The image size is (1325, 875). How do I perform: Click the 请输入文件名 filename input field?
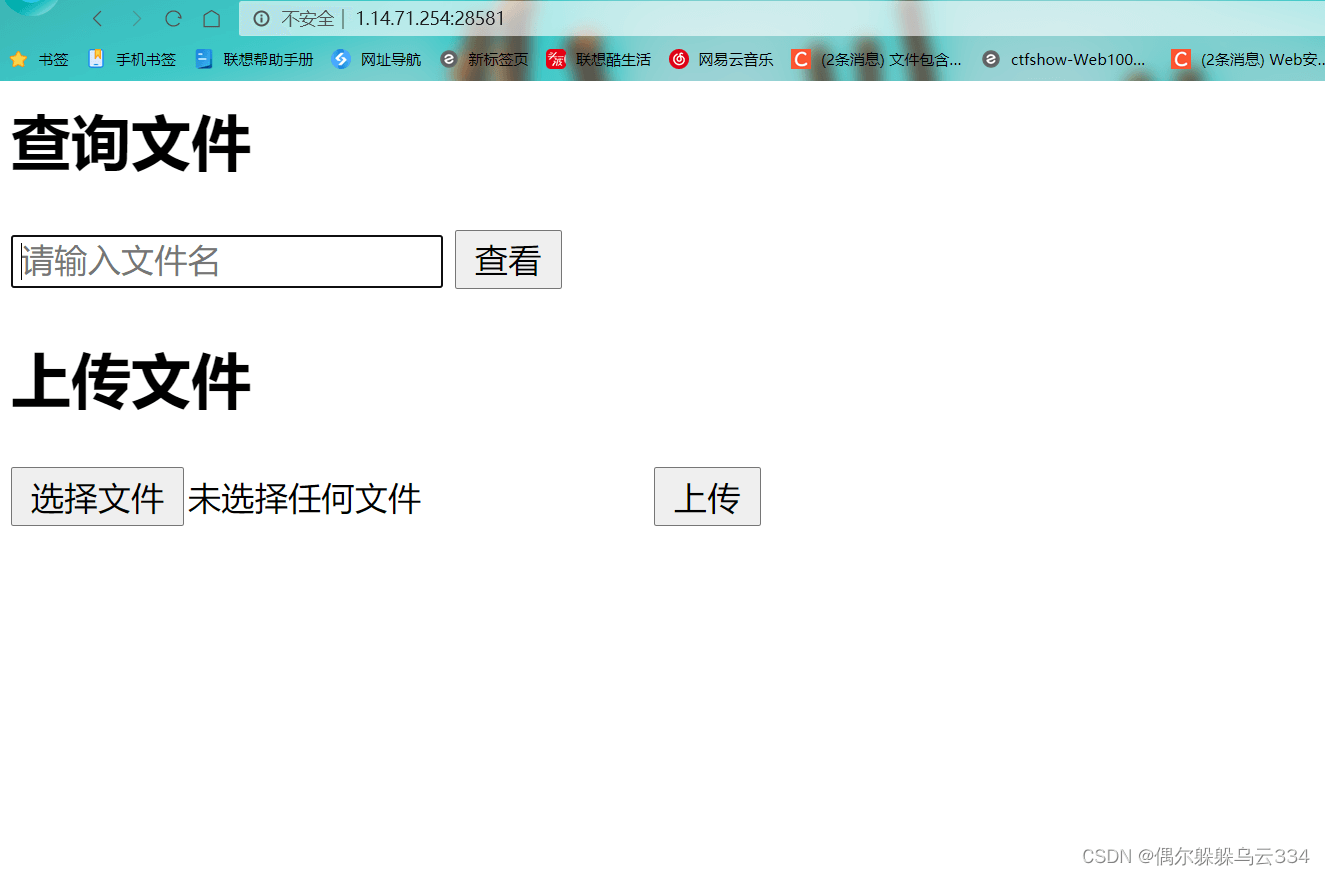coord(227,262)
